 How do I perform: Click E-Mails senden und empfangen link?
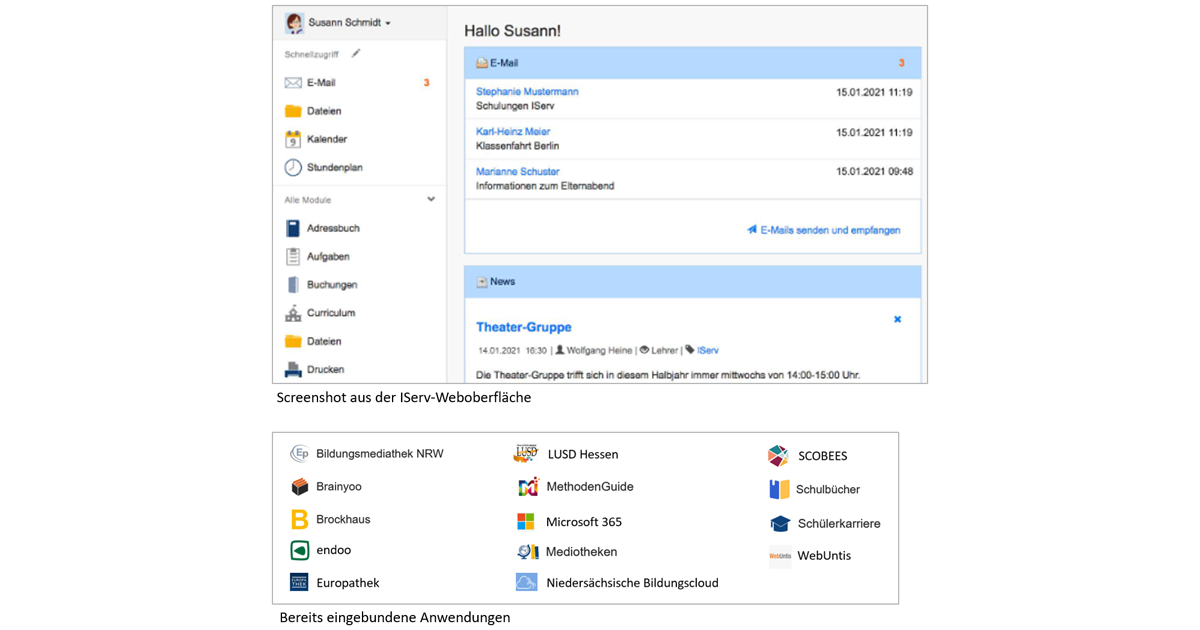point(823,230)
